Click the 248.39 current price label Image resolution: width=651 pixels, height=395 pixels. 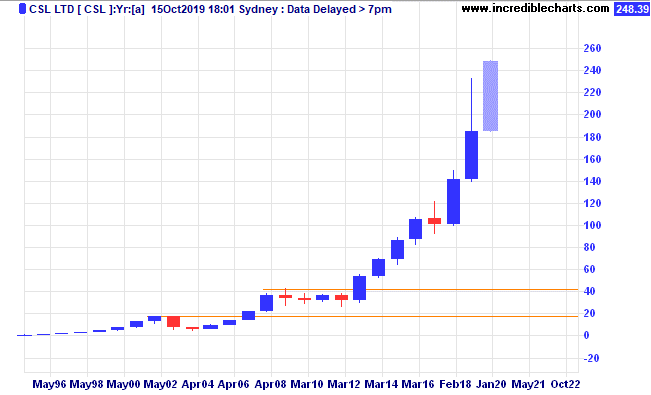point(632,9)
